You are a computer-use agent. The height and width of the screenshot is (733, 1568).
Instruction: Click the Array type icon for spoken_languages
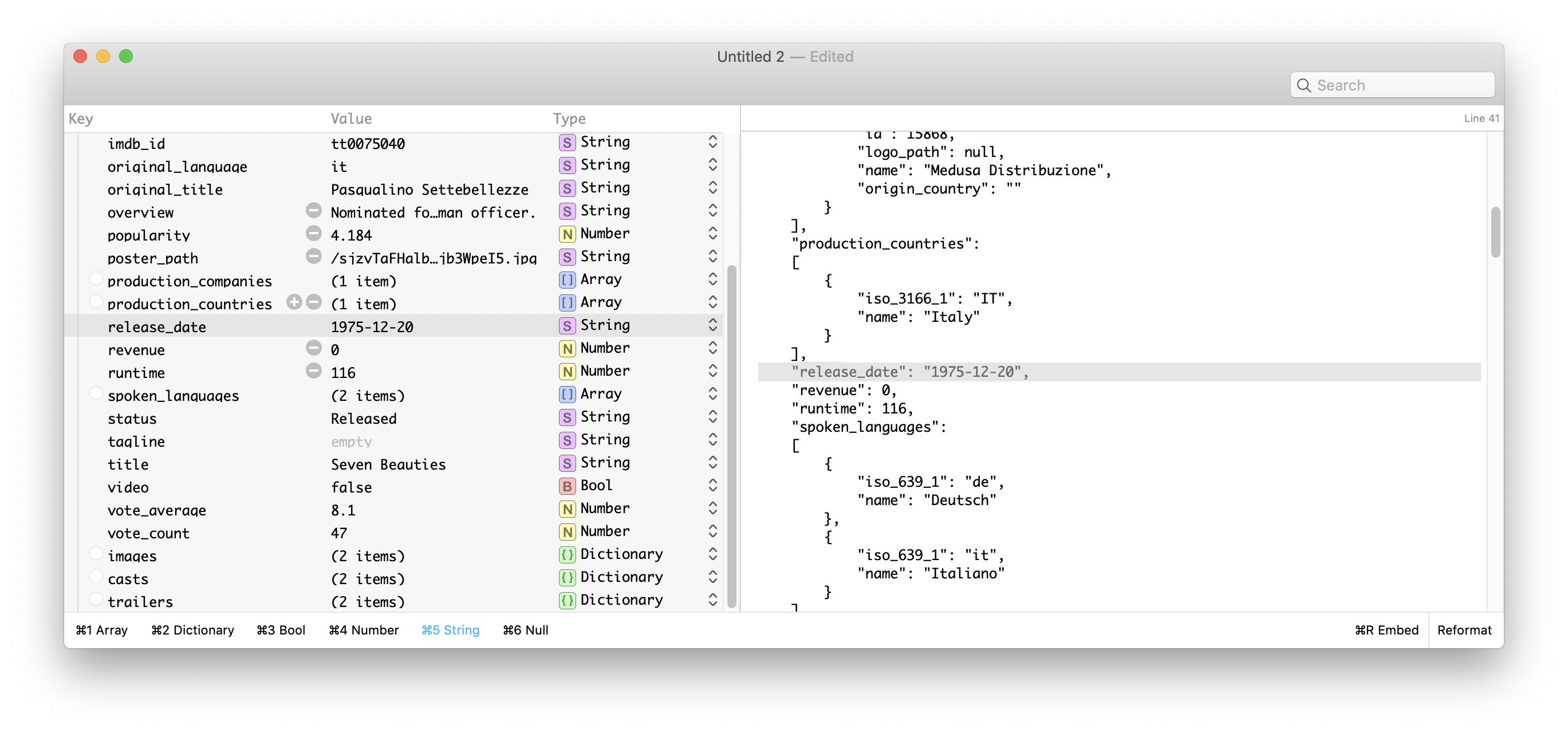tap(567, 395)
